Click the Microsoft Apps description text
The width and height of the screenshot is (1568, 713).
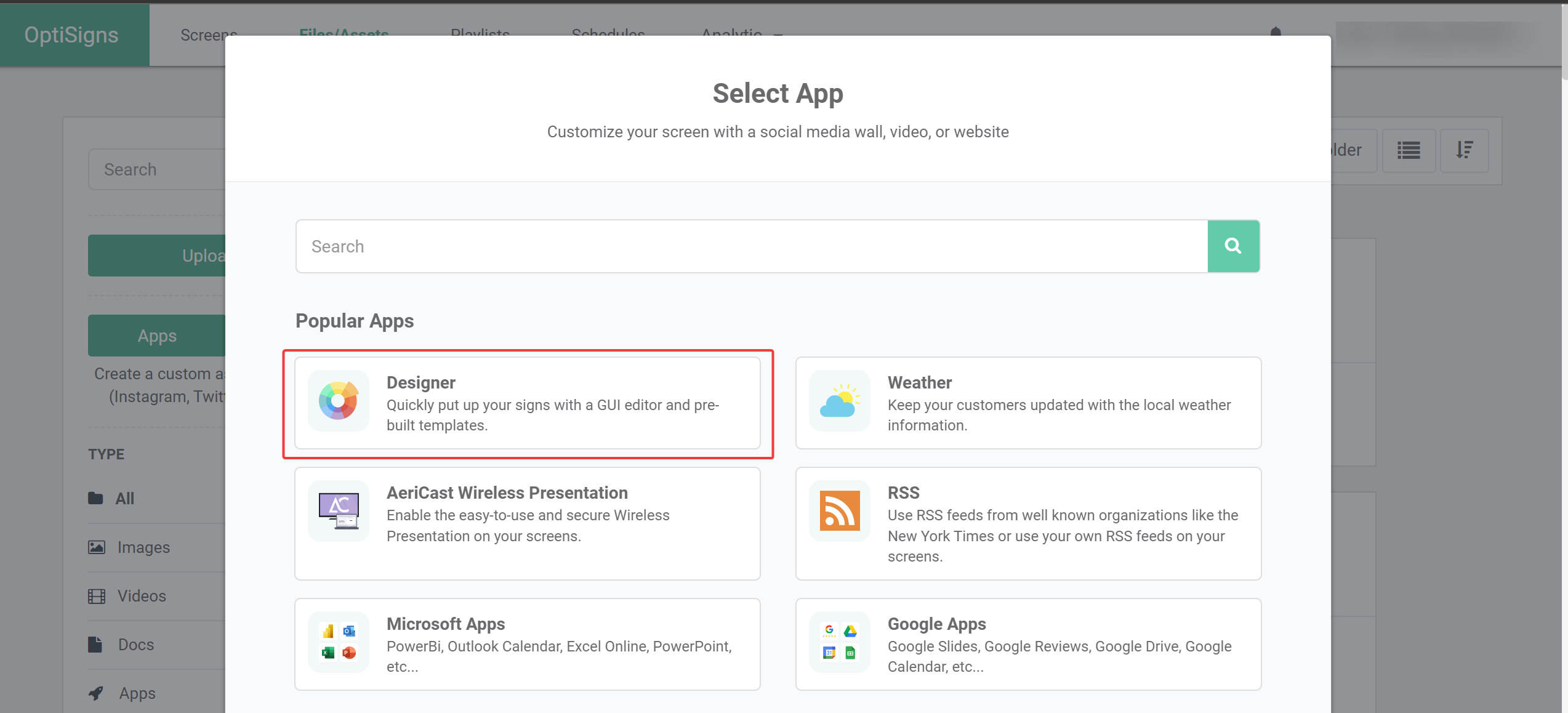pos(559,656)
